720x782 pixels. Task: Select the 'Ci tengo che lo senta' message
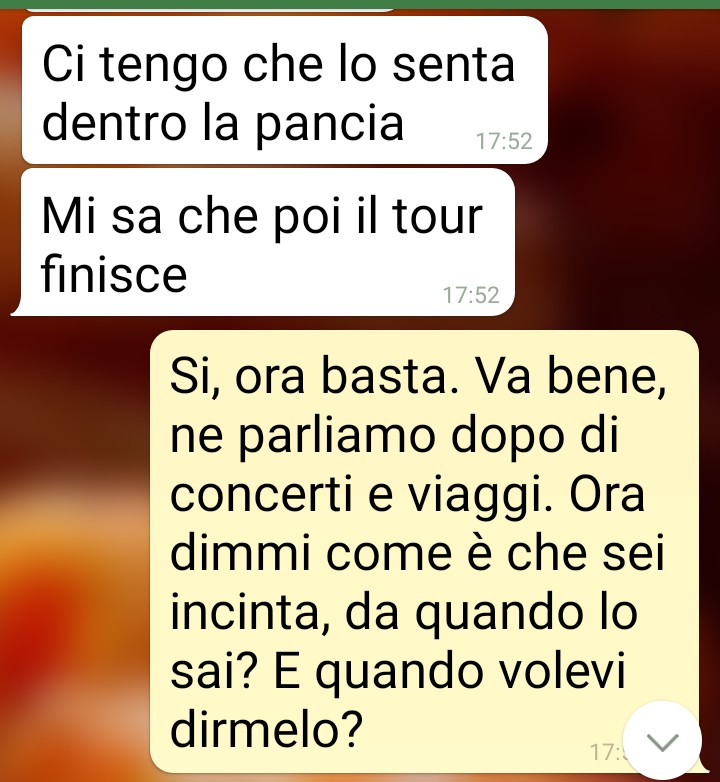coord(285,90)
